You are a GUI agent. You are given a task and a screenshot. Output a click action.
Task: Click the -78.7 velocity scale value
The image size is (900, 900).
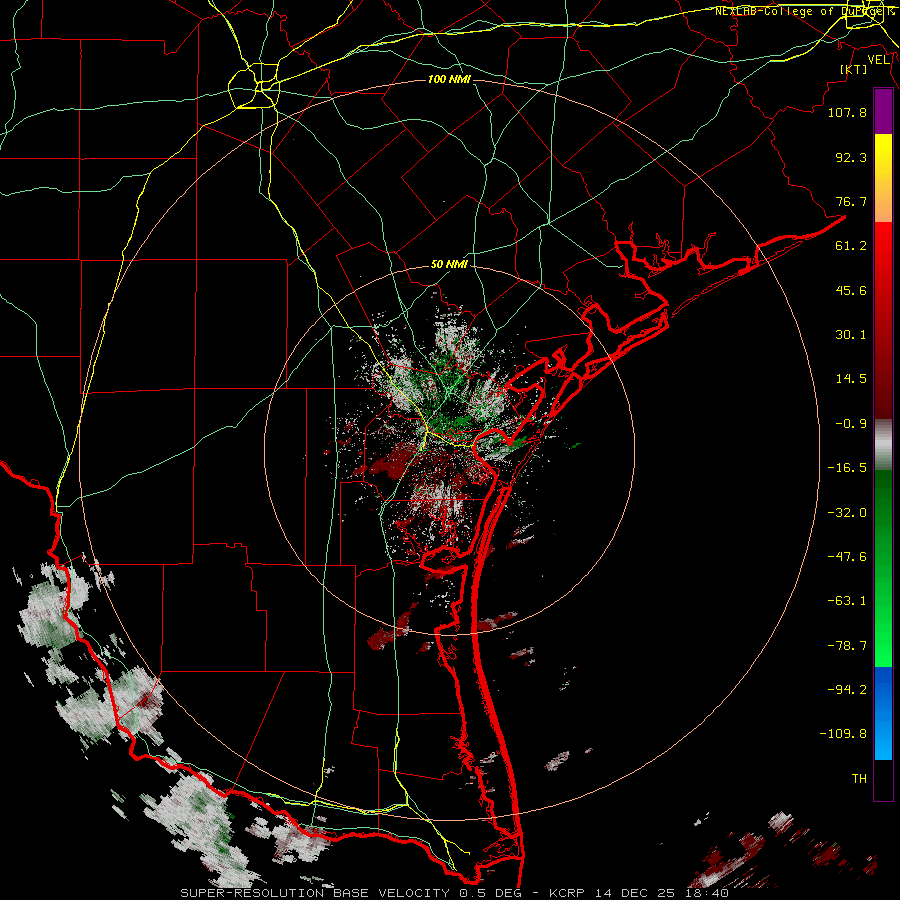[847, 646]
